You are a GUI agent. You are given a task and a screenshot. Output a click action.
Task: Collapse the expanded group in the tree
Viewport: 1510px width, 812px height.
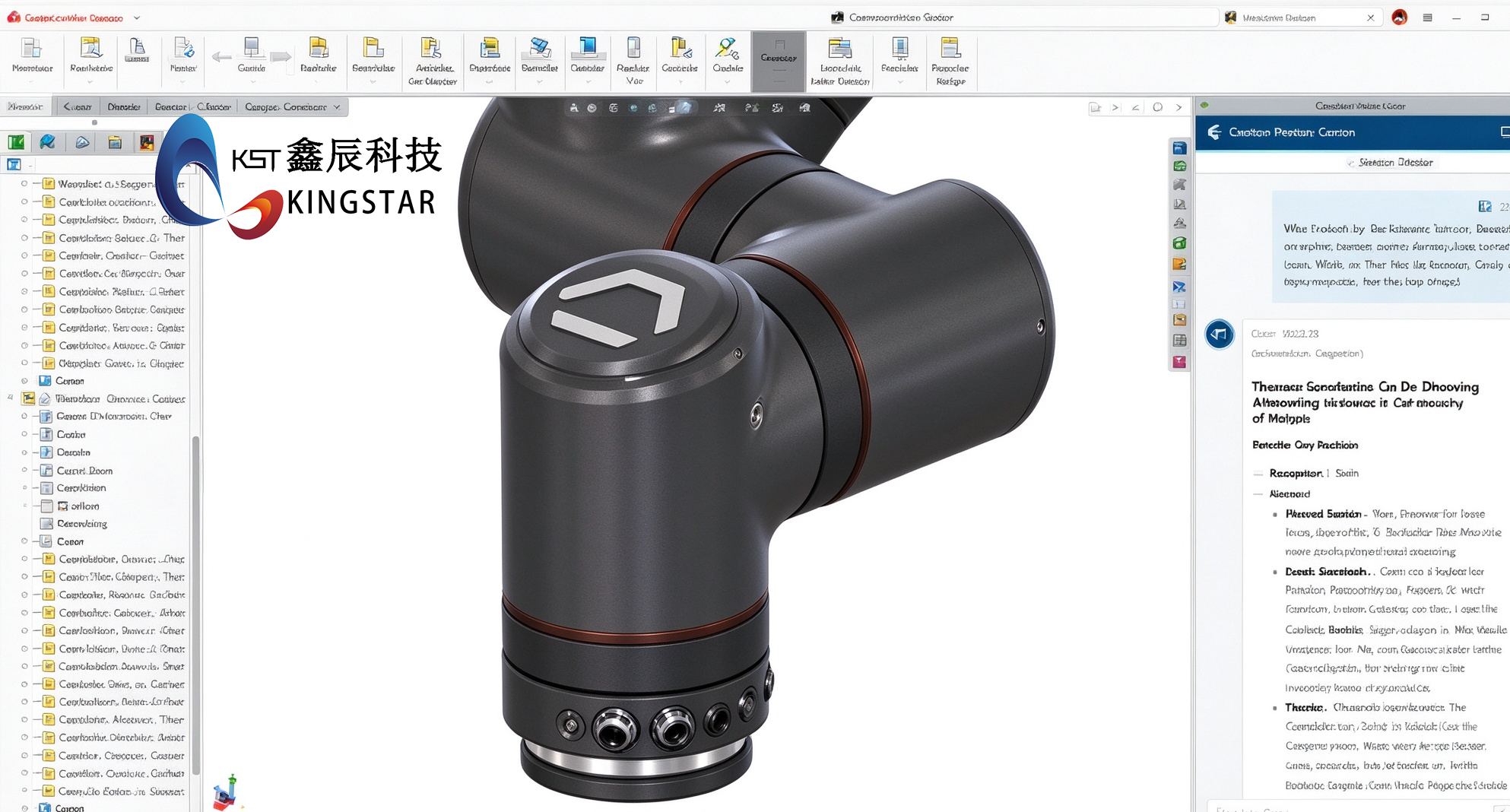(x=11, y=398)
